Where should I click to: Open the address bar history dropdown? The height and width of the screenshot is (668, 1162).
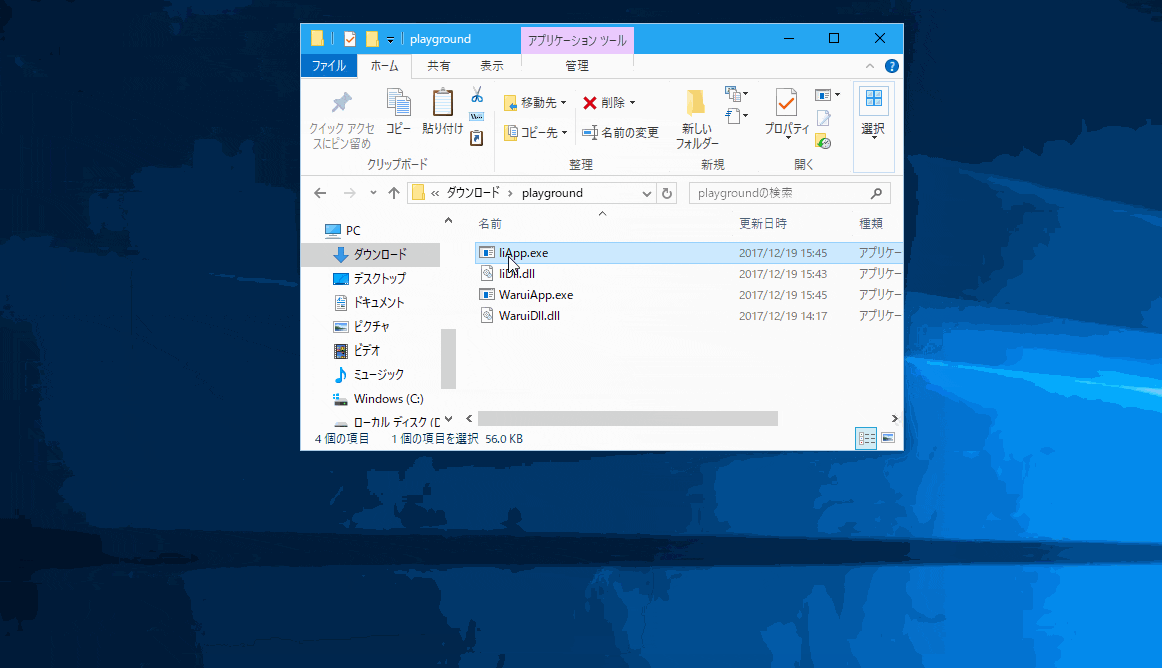647,194
